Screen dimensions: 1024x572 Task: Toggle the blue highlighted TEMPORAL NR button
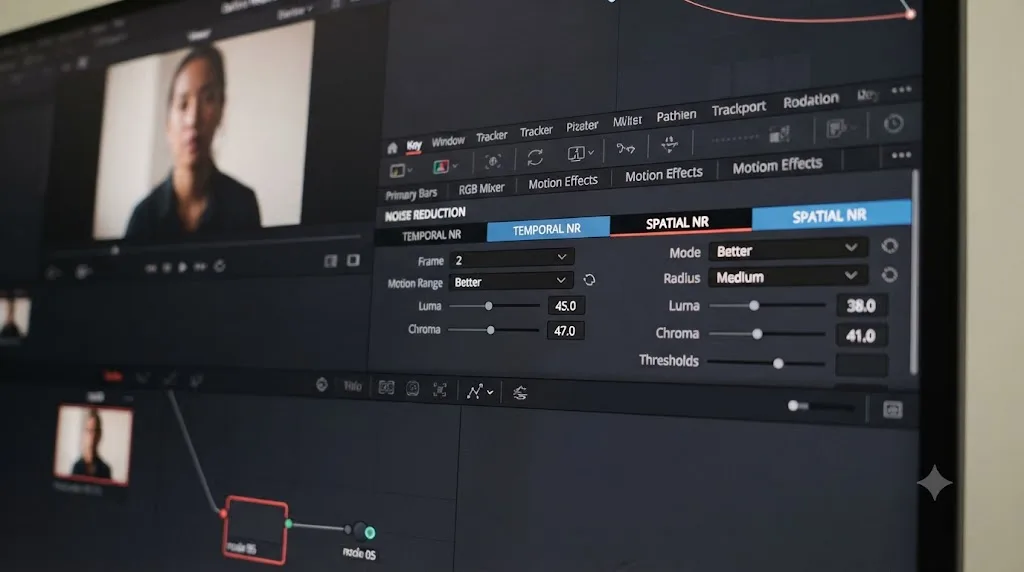pos(548,229)
